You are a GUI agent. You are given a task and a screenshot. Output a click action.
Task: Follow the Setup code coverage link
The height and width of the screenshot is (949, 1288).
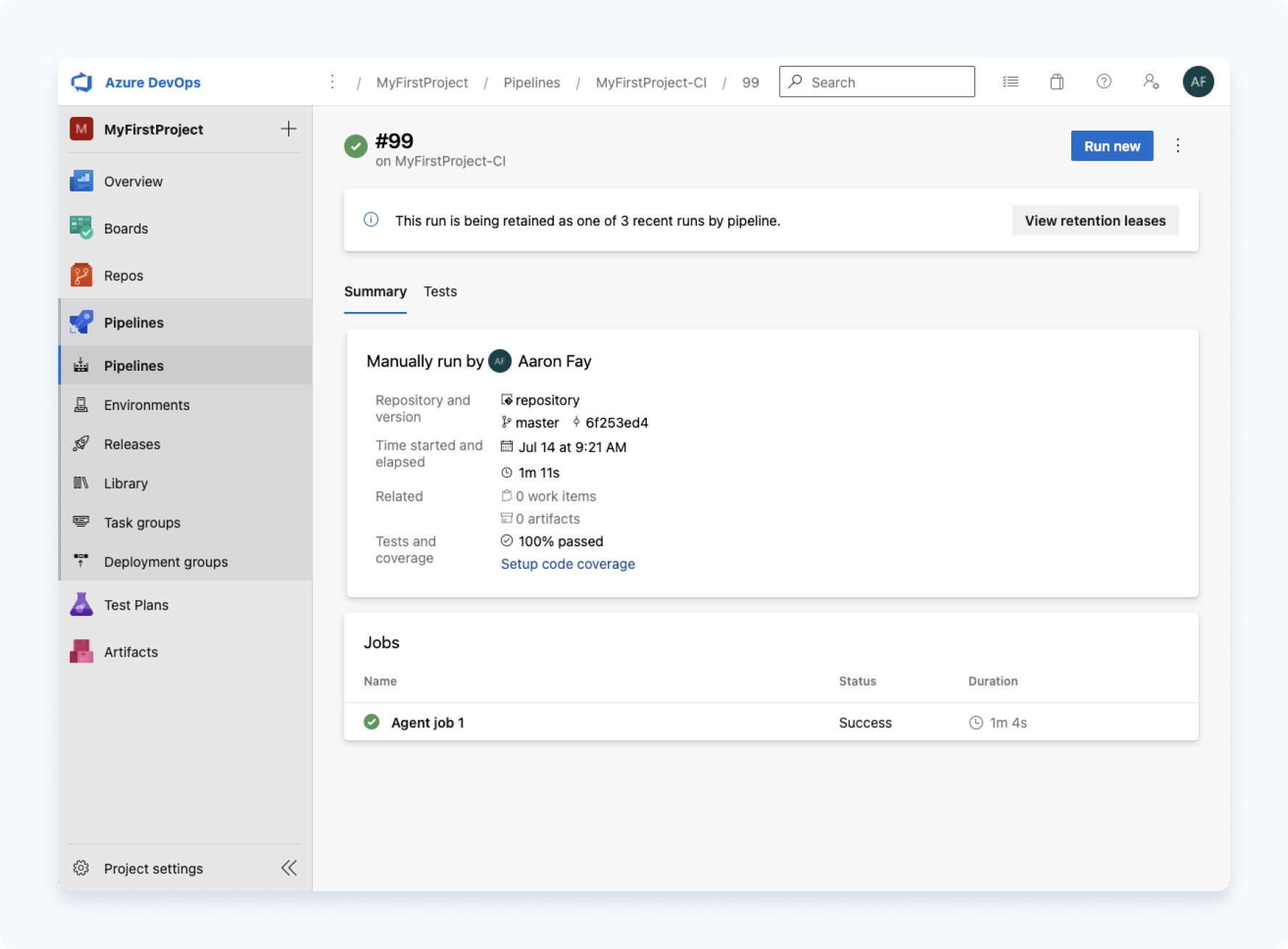tap(567, 564)
